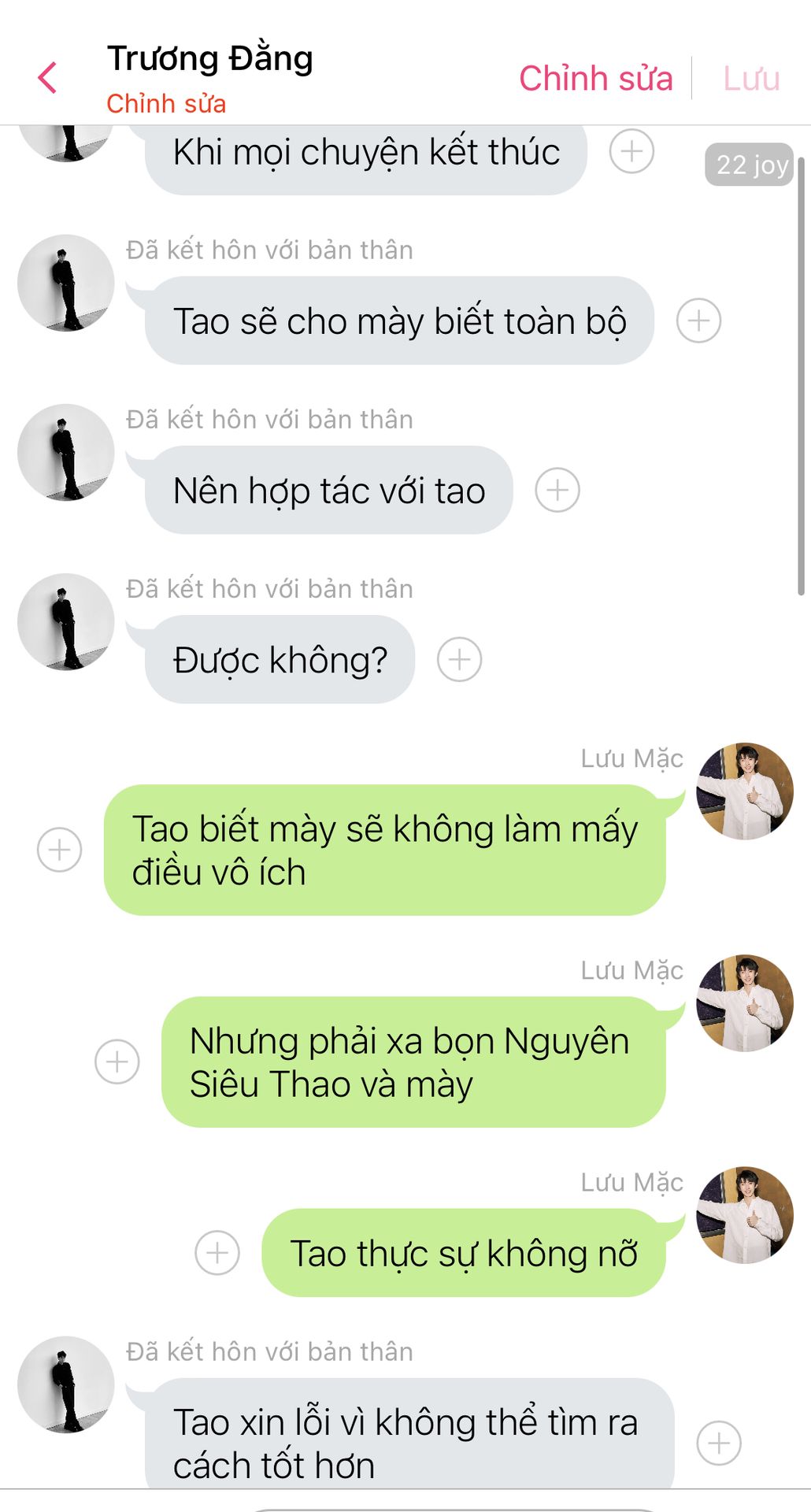Click plus icon beside "Tao sẽ cho mày biết toàn bộ"
The width and height of the screenshot is (811, 1512).
tap(699, 321)
